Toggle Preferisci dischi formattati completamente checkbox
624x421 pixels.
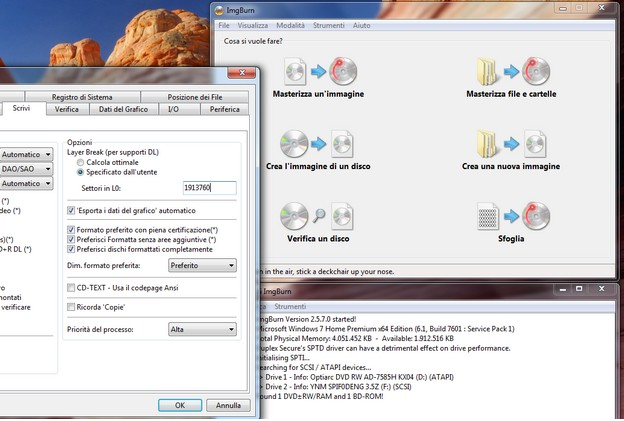coord(71,249)
